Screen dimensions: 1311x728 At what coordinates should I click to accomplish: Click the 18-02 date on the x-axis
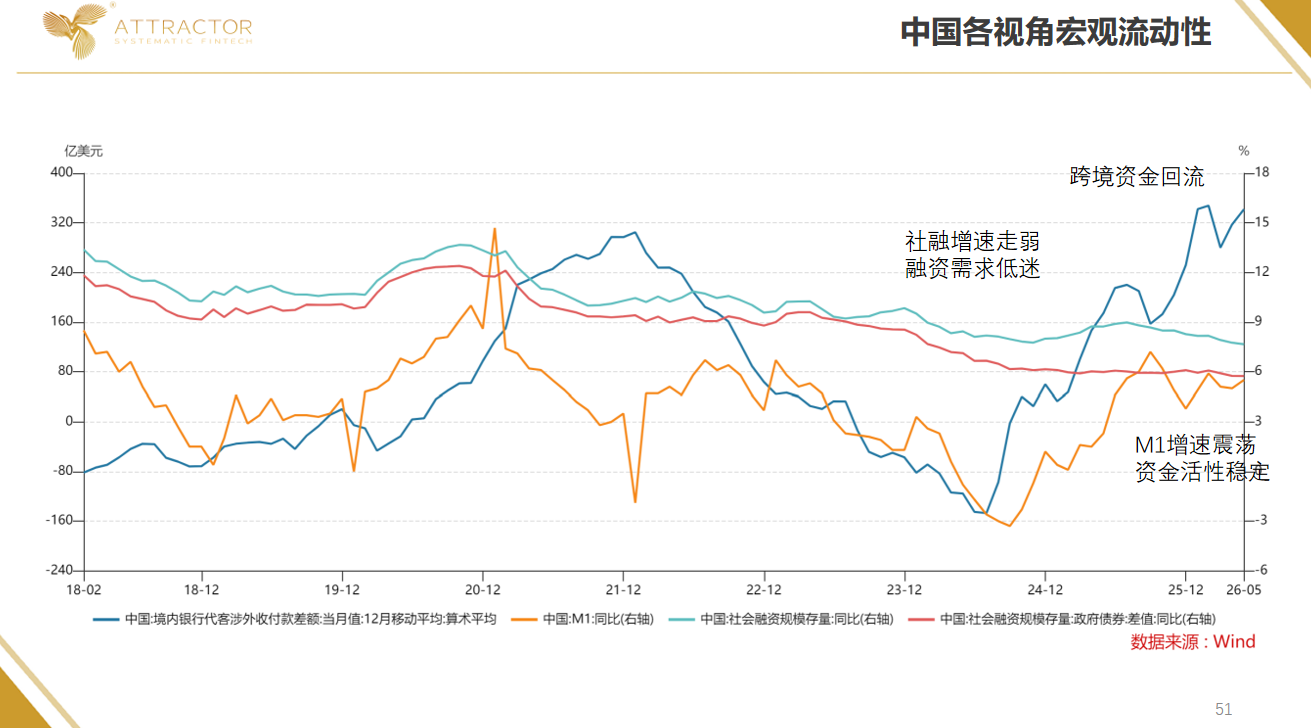84,589
